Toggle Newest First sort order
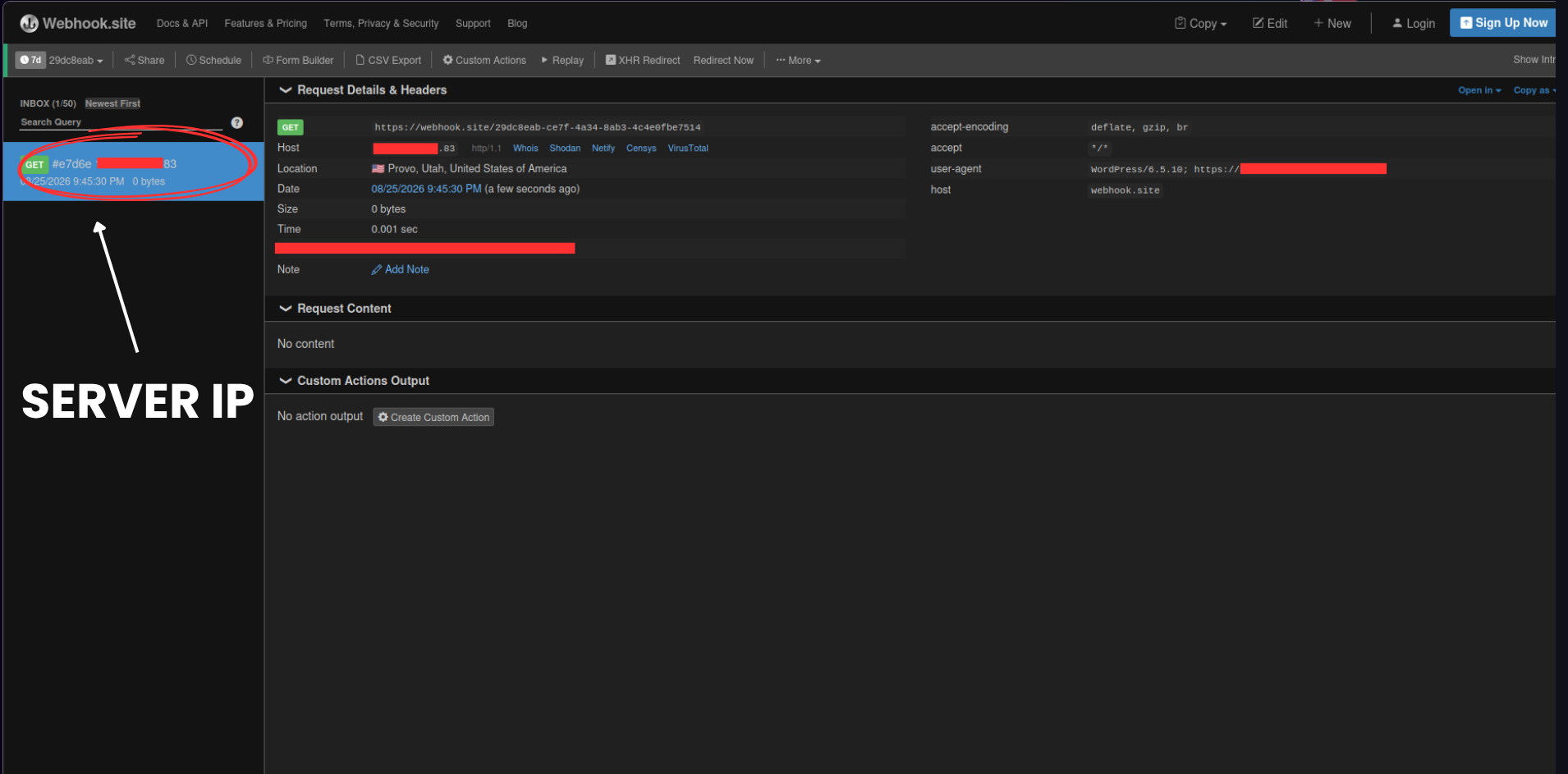 tap(112, 103)
